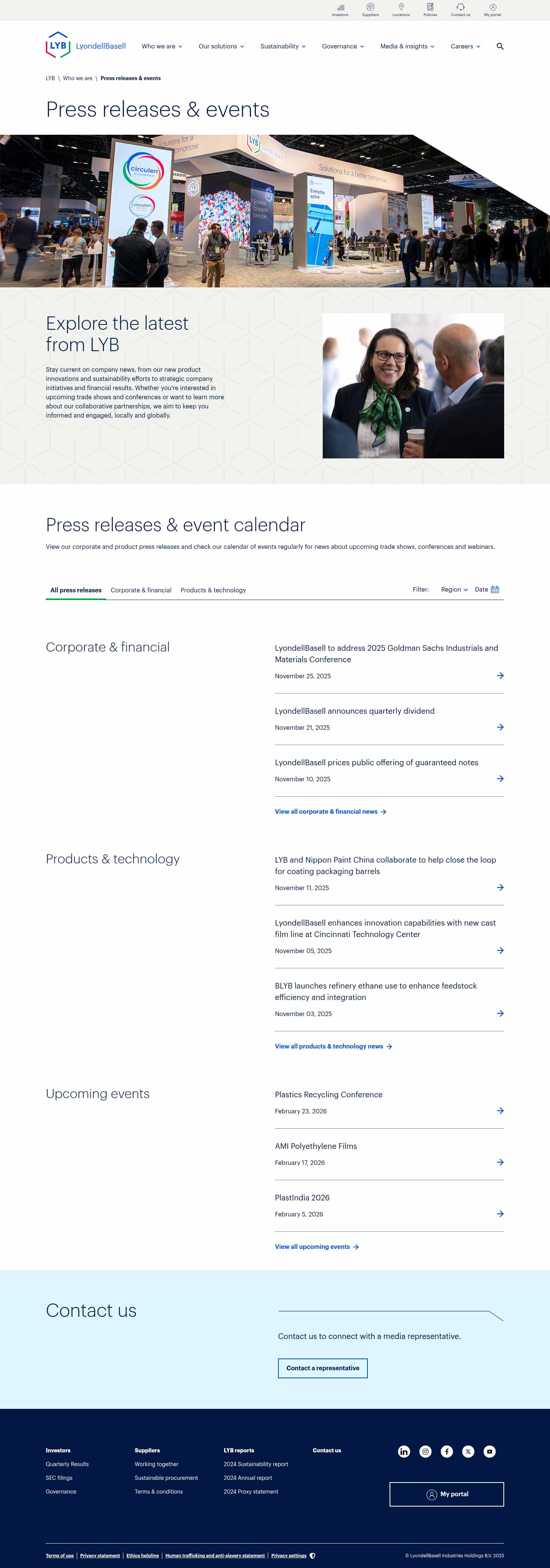The image size is (550, 1568).
Task: Open the Locations pin icon
Action: pos(401,7)
